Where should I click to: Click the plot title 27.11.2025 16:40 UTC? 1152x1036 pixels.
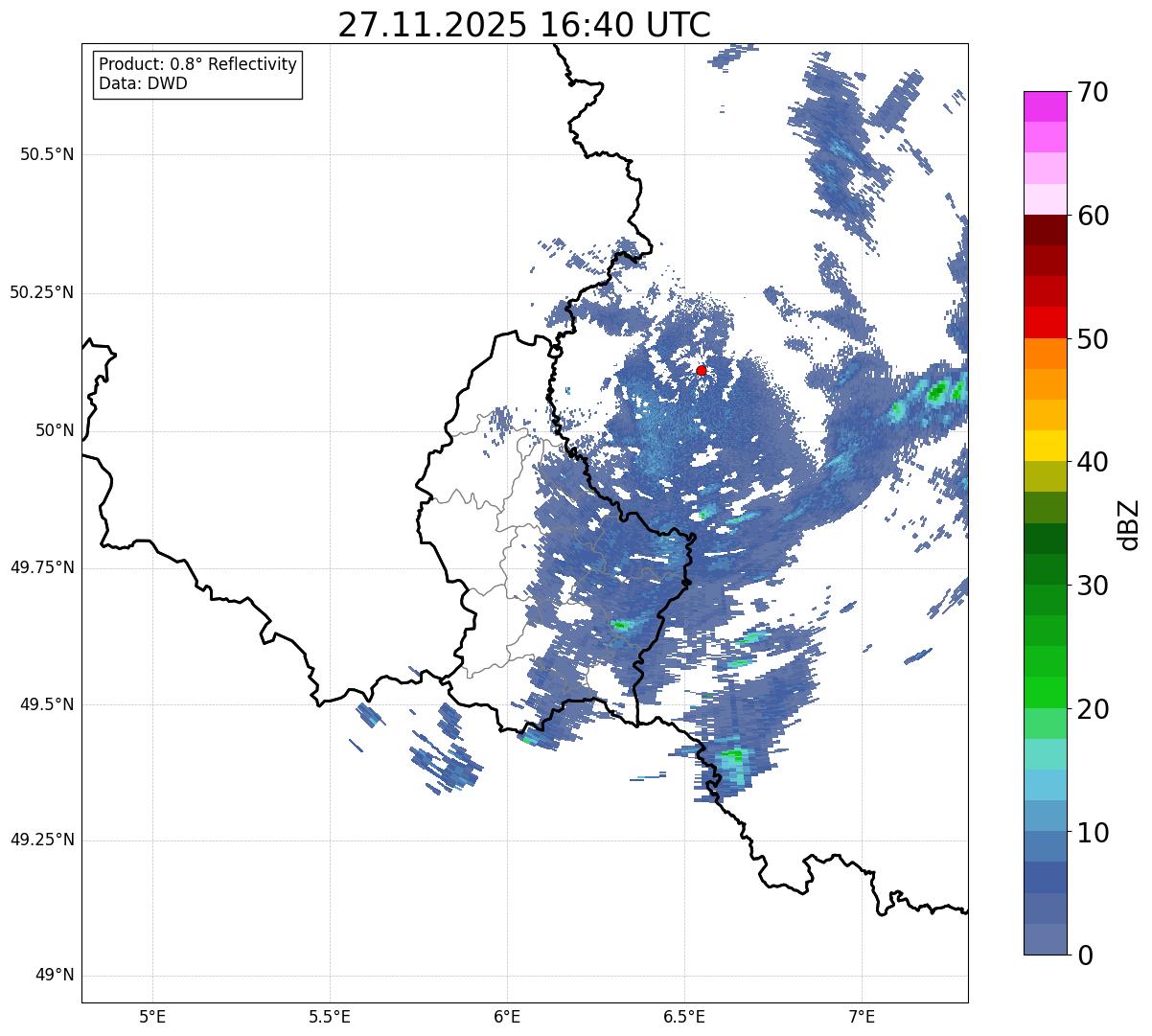coord(524,25)
